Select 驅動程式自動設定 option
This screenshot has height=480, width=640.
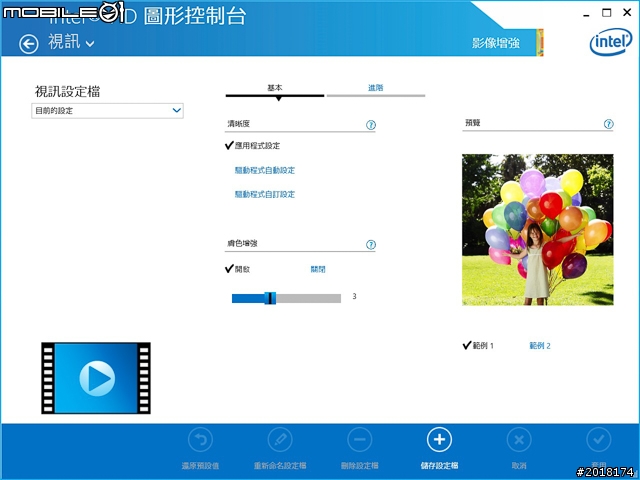coord(265,170)
